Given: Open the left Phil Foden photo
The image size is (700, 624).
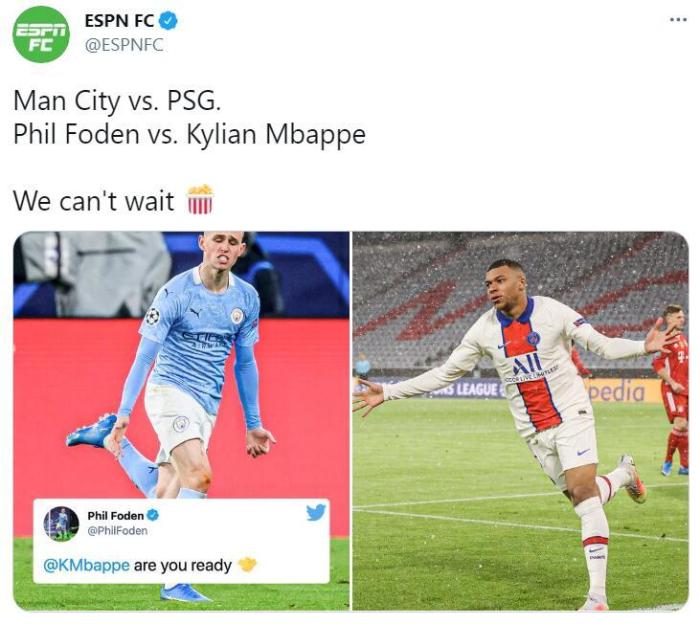Looking at the screenshot, I should [181, 420].
